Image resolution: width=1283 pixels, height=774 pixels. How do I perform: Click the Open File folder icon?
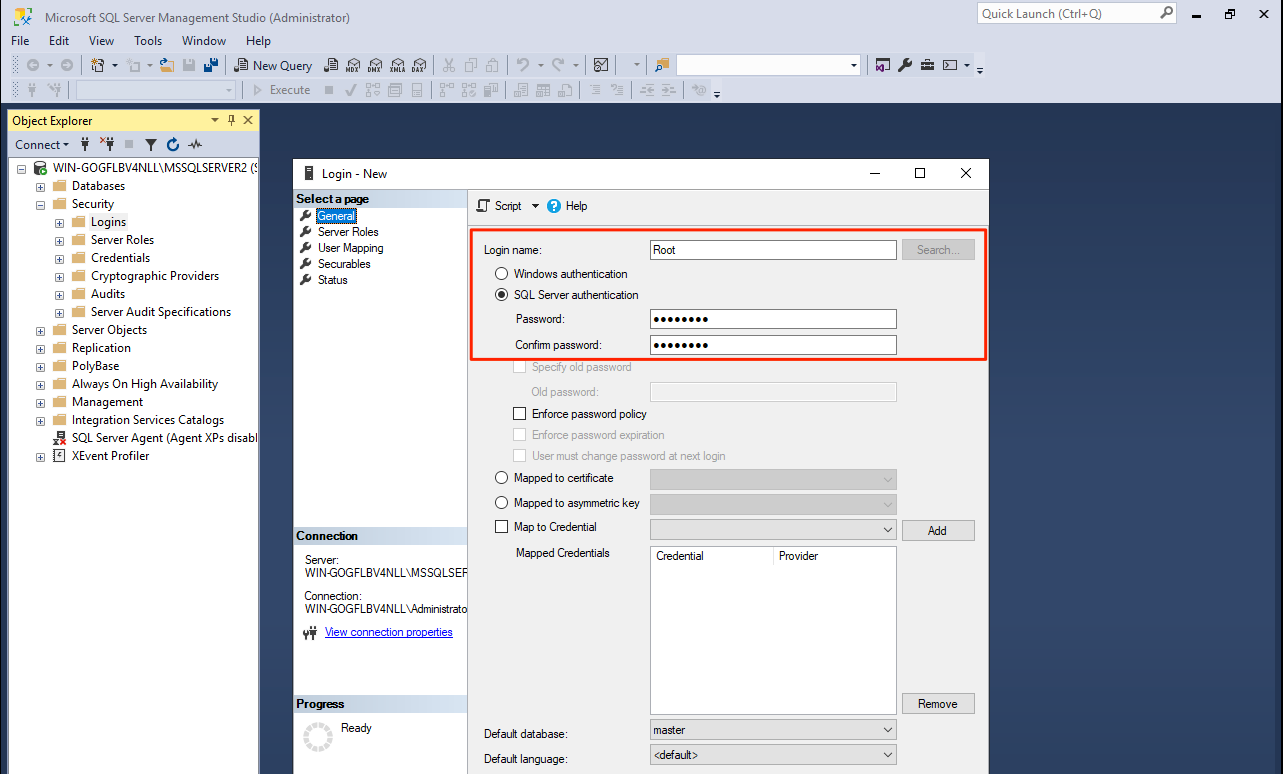pos(167,65)
